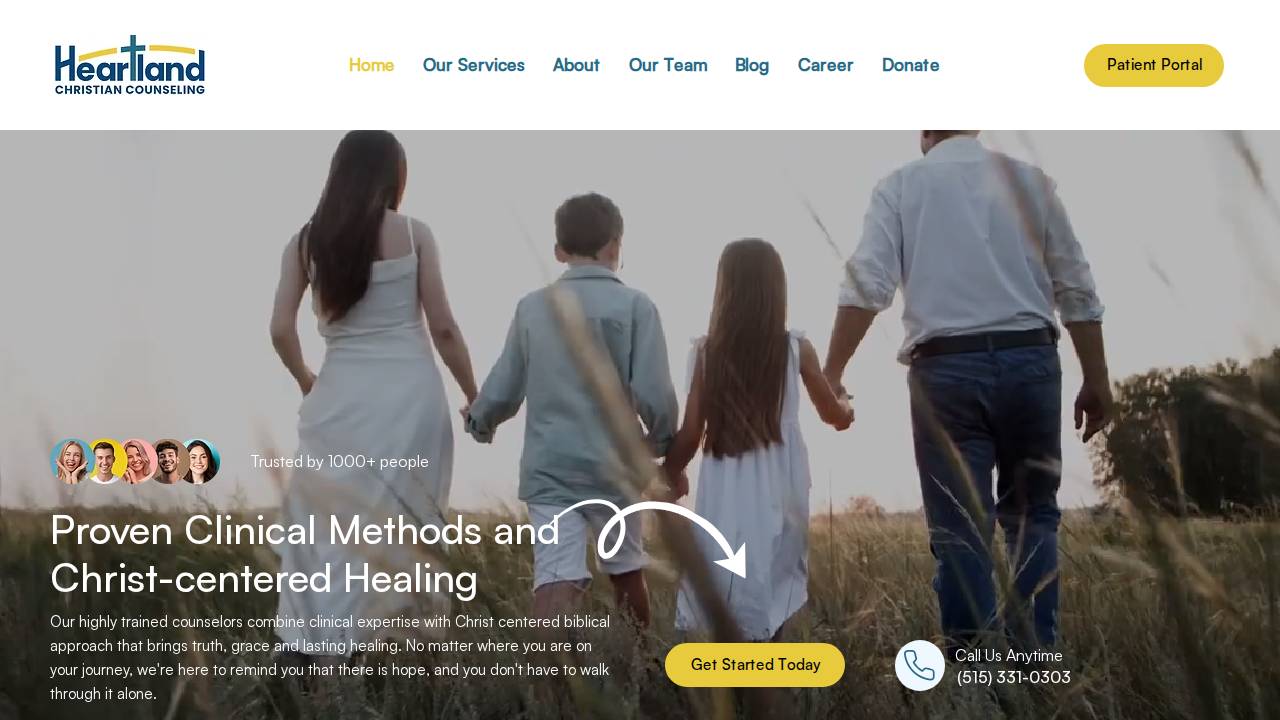This screenshot has width=1280, height=720.
Task: Click the Trusted by 1000+ people label
Action: coord(339,461)
